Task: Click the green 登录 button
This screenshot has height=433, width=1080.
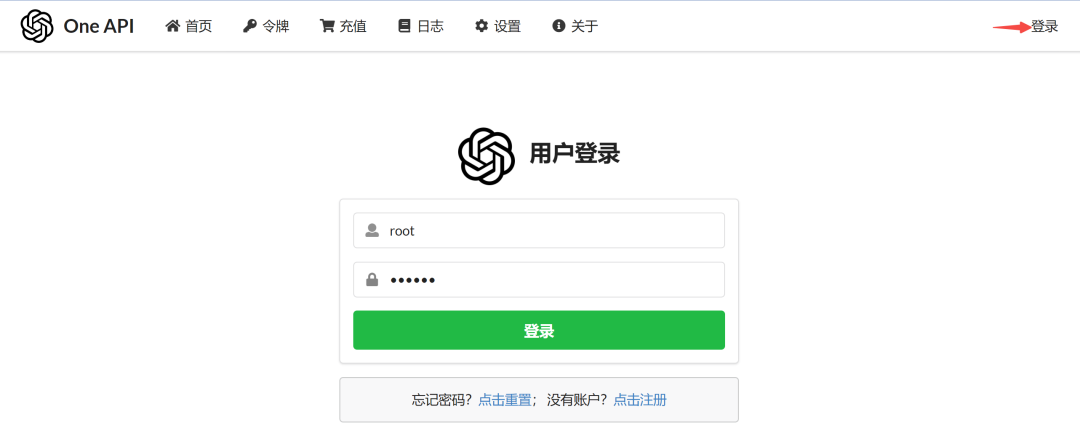Action: click(x=539, y=330)
